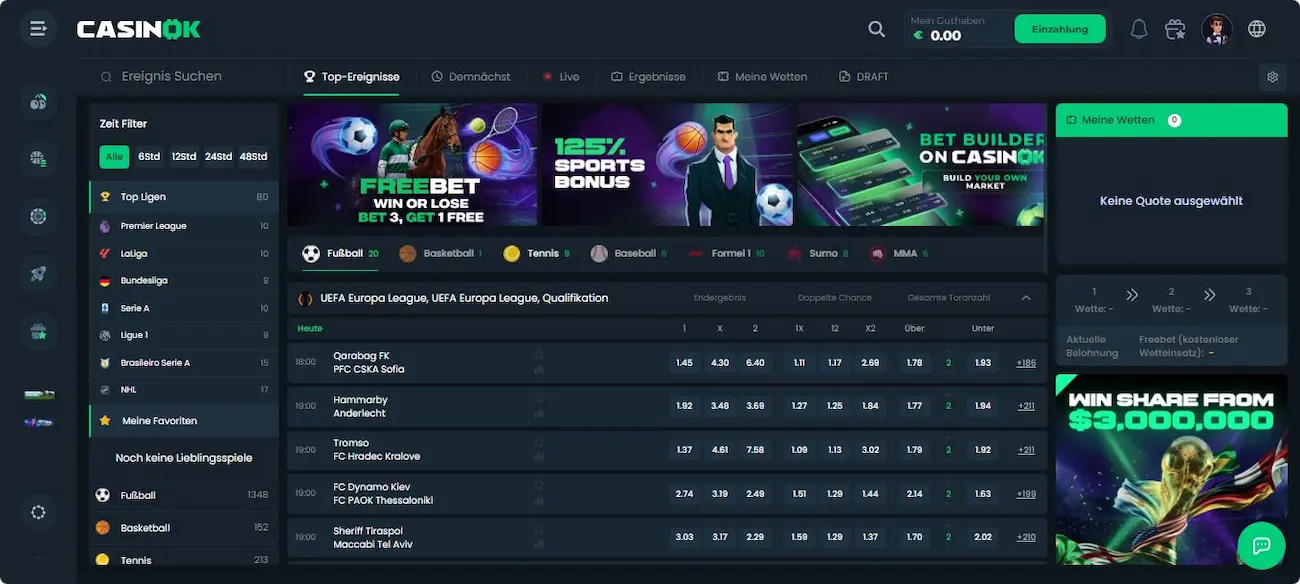This screenshot has width=1300, height=584.
Task: Click the blue car sidebar thumbnail
Action: pos(38,423)
